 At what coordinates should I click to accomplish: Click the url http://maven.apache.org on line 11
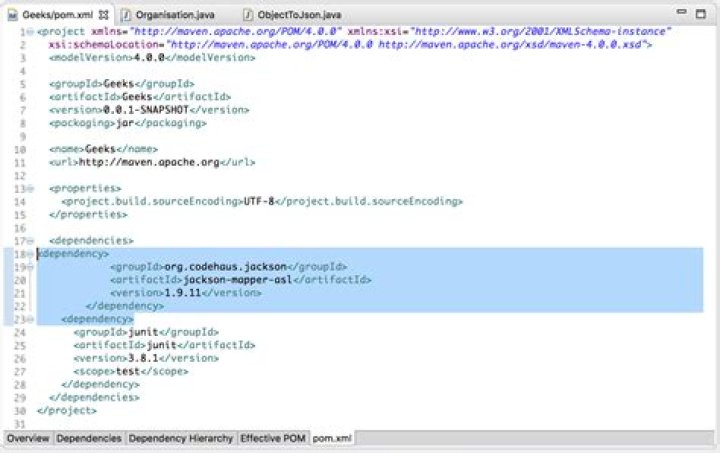[149, 162]
